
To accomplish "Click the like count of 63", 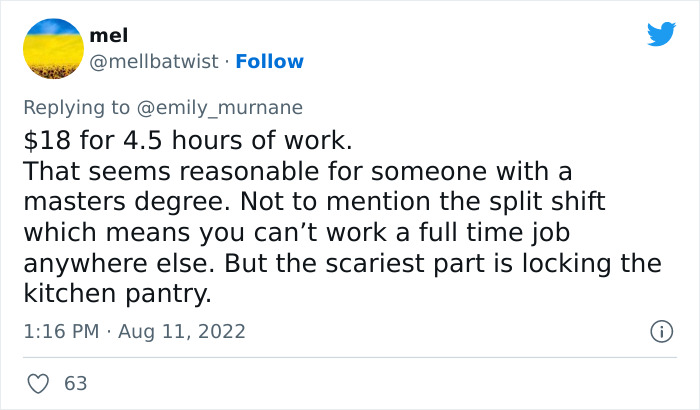I will tap(75, 383).
